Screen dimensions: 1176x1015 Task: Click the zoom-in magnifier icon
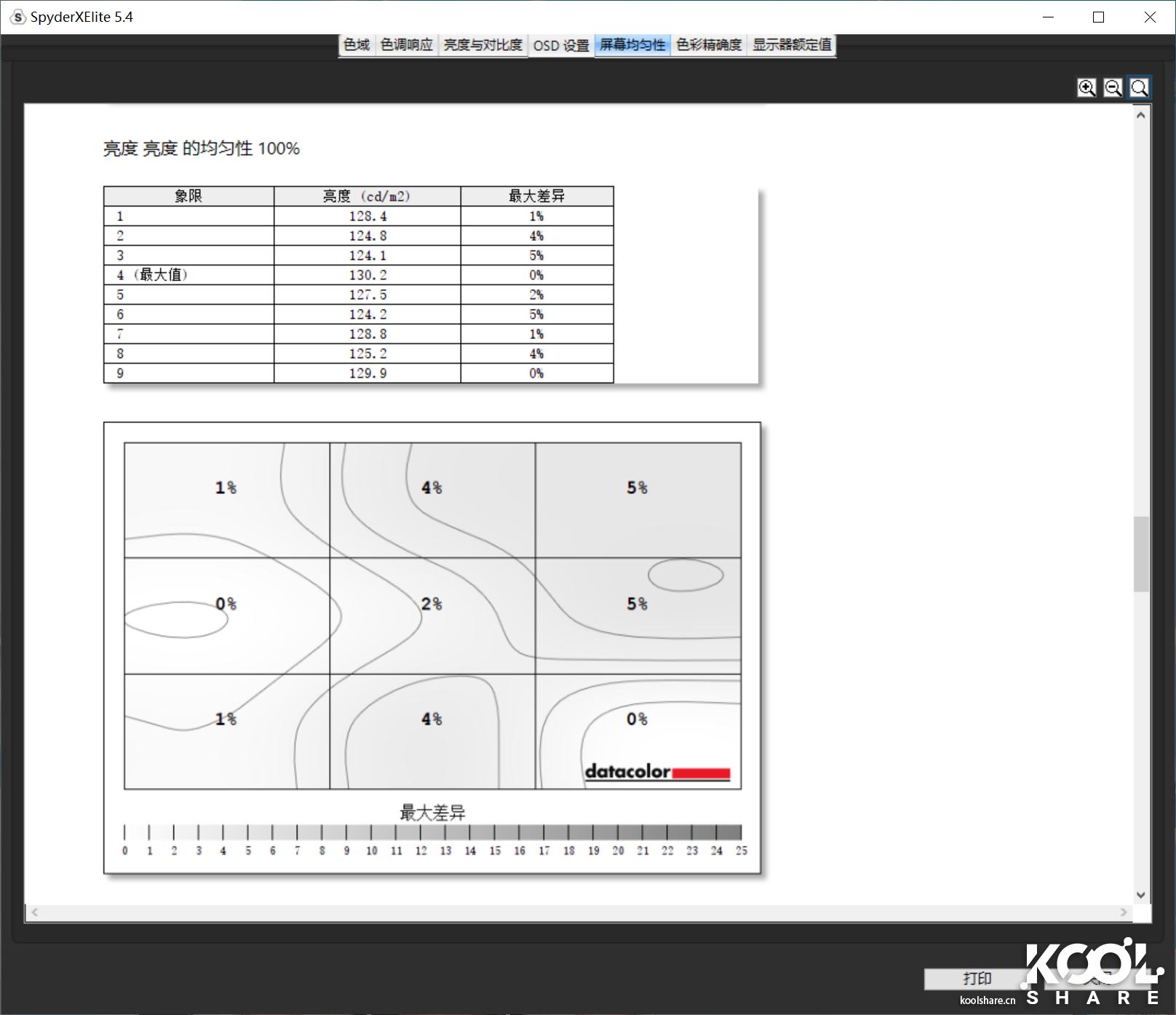1086,87
